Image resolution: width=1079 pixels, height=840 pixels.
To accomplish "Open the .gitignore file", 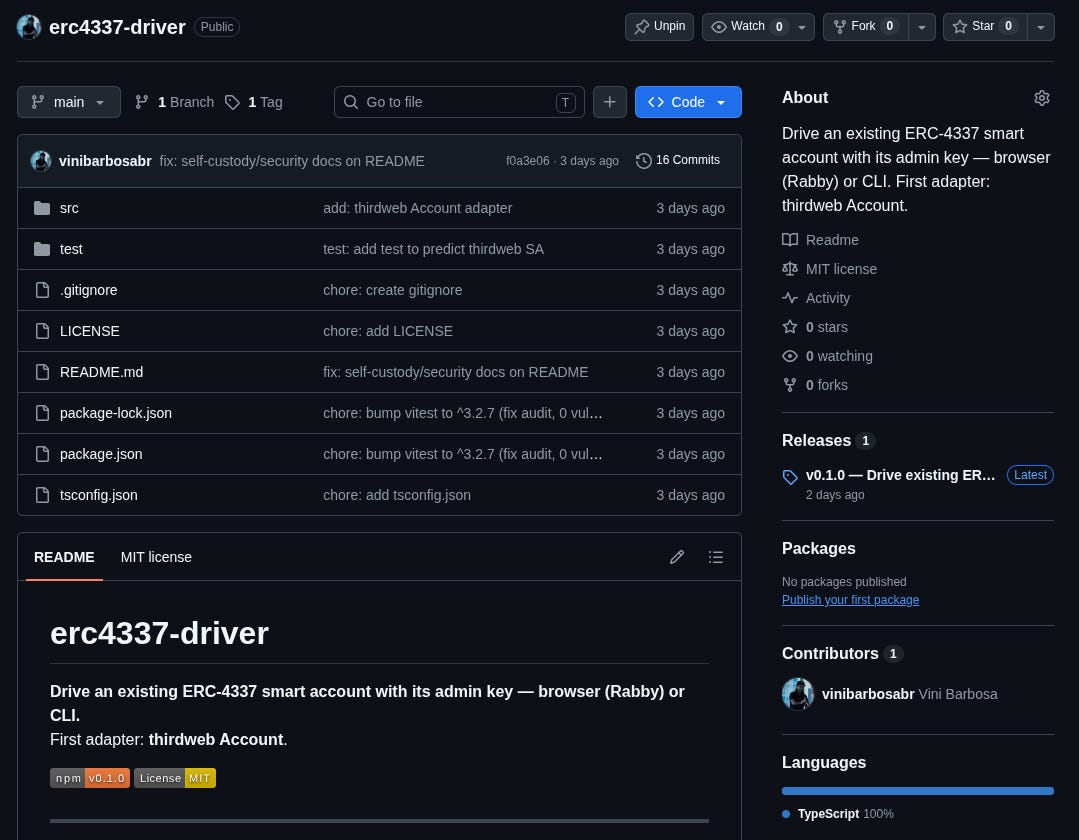I will pyautogui.click(x=88, y=290).
